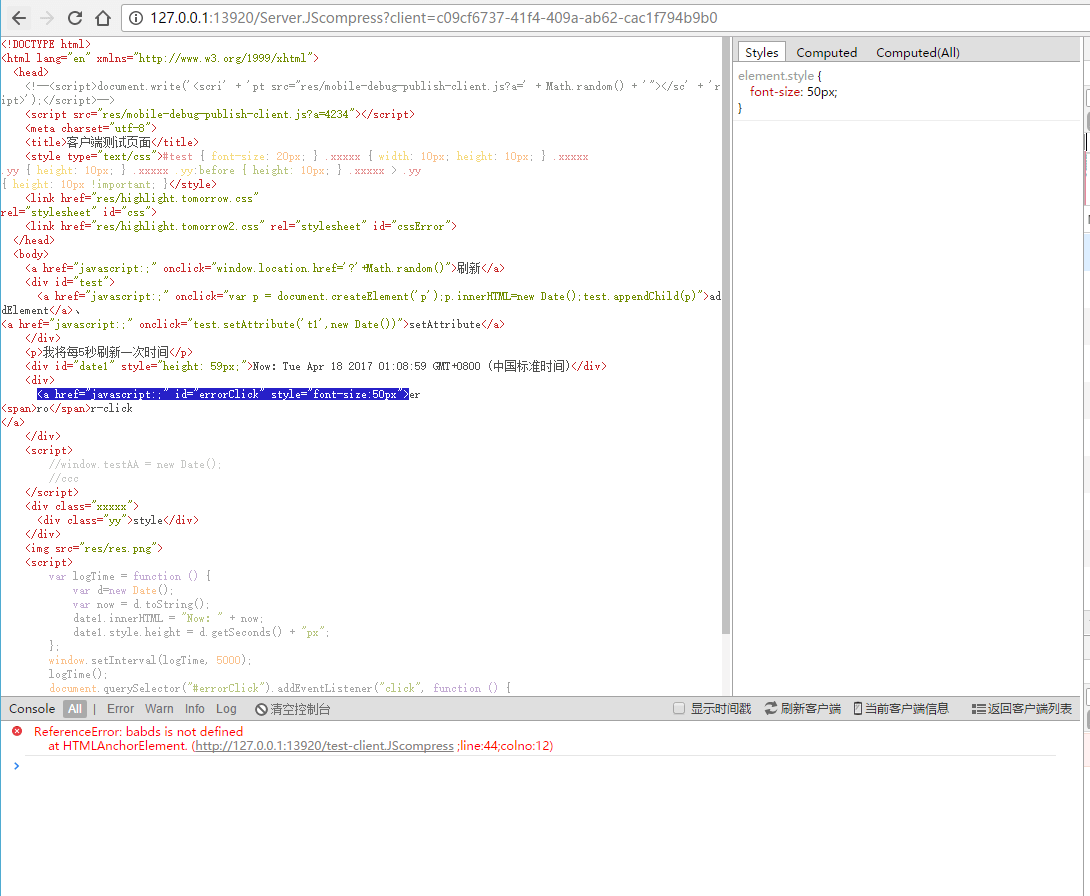Select the script src mobile-debug-publish-client.js?a=4234 line

(x=220, y=114)
